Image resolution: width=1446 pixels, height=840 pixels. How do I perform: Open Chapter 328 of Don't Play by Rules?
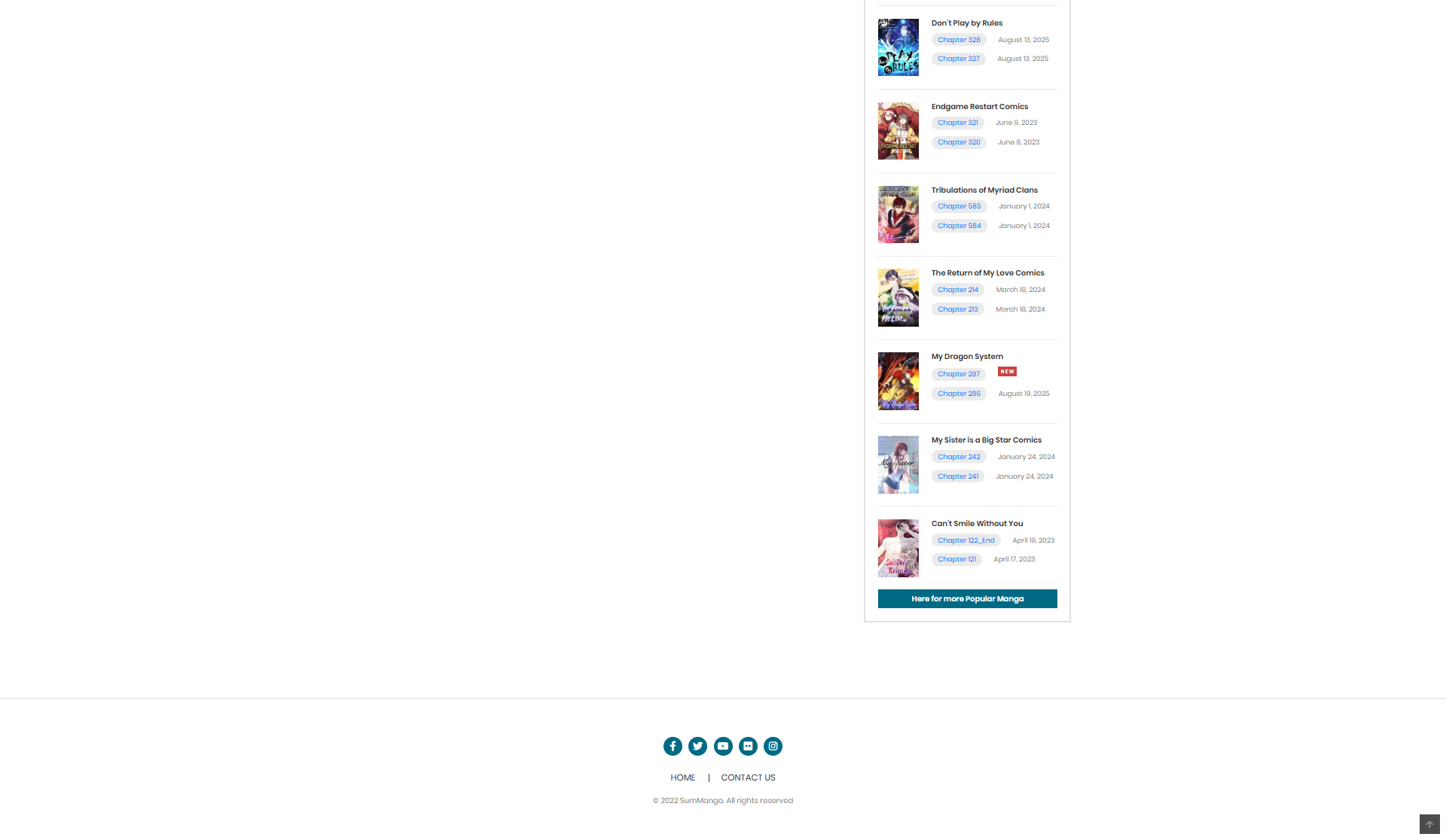point(959,40)
